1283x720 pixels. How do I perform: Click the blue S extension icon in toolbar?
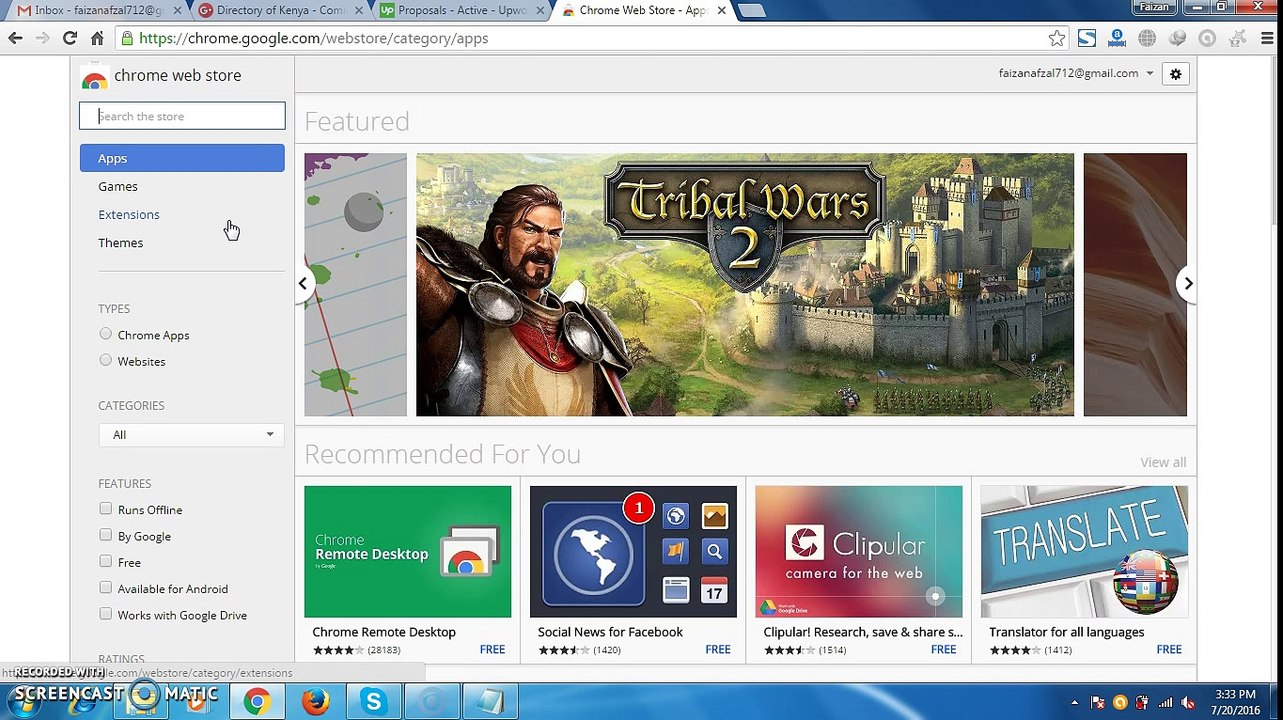click(1087, 38)
